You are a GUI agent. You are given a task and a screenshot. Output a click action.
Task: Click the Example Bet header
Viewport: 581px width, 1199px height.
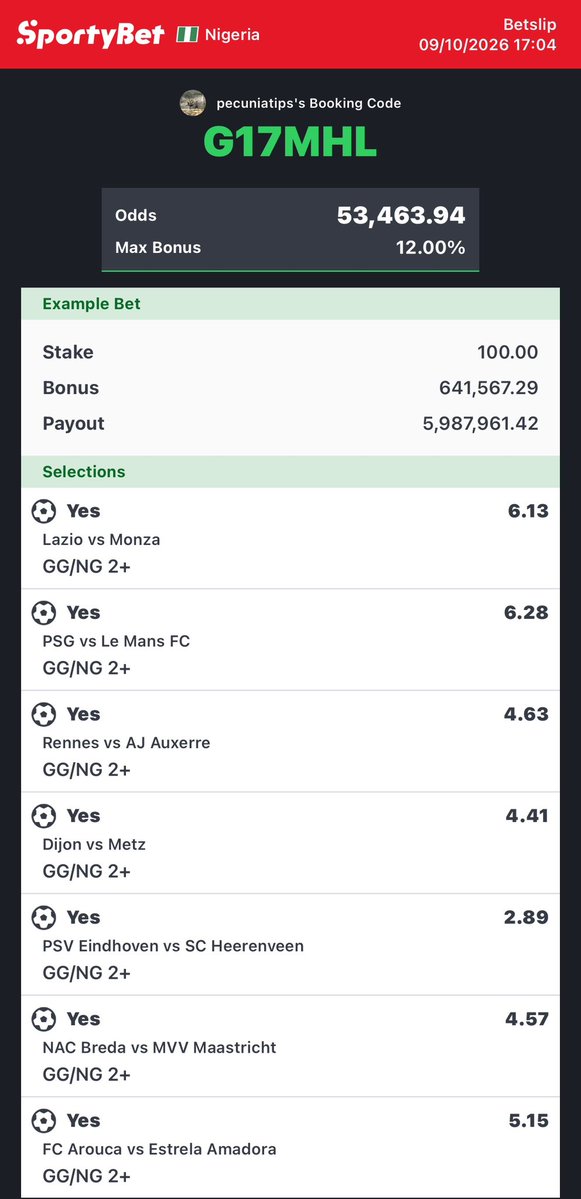coord(290,304)
